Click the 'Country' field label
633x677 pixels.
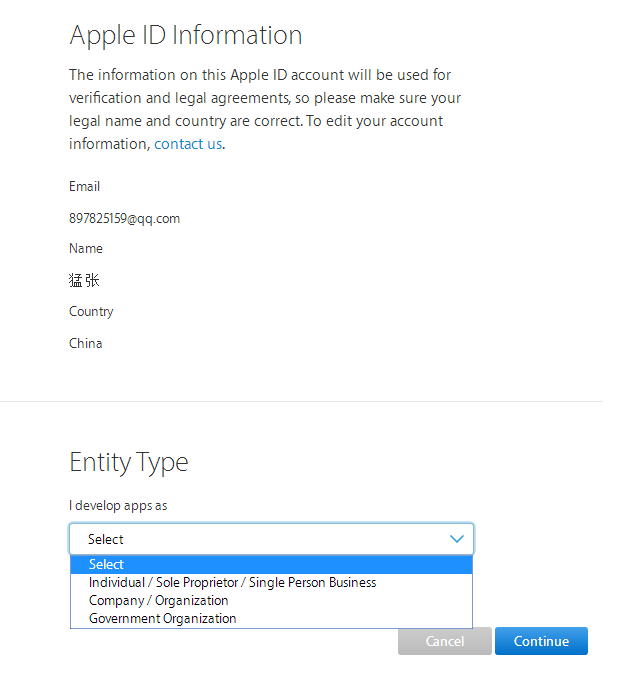click(91, 311)
